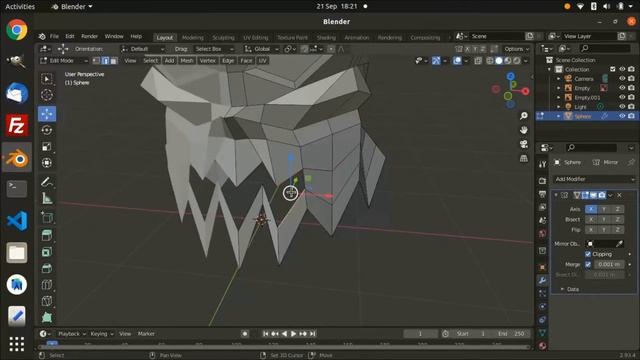
Task: Click the current frame number field
Action: [x=420, y=334]
